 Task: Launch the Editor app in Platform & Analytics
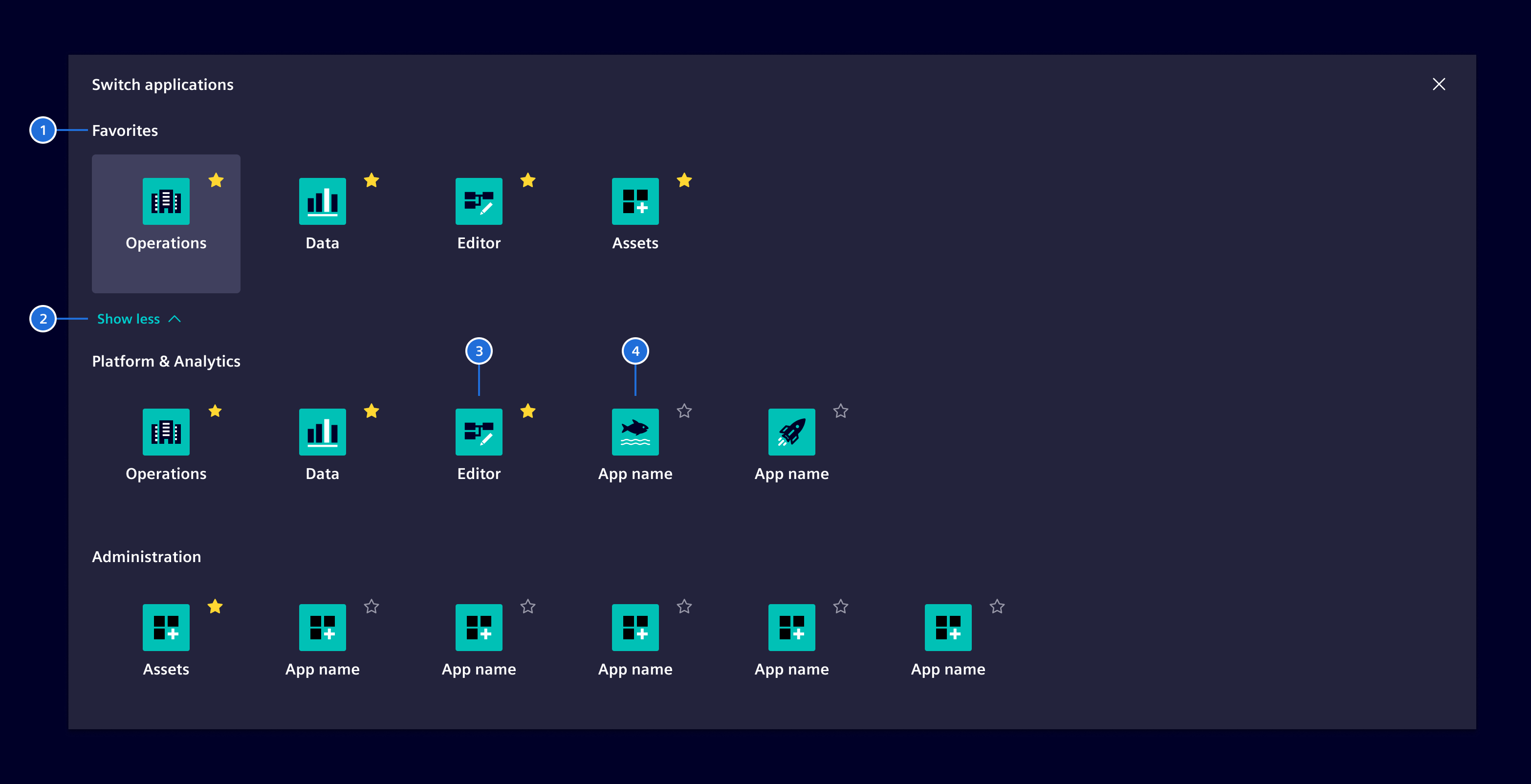tap(479, 432)
